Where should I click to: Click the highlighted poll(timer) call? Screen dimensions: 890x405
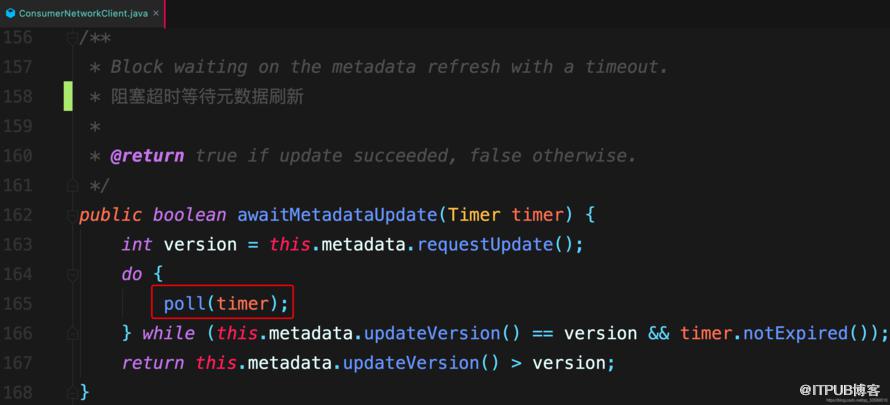(x=222, y=302)
